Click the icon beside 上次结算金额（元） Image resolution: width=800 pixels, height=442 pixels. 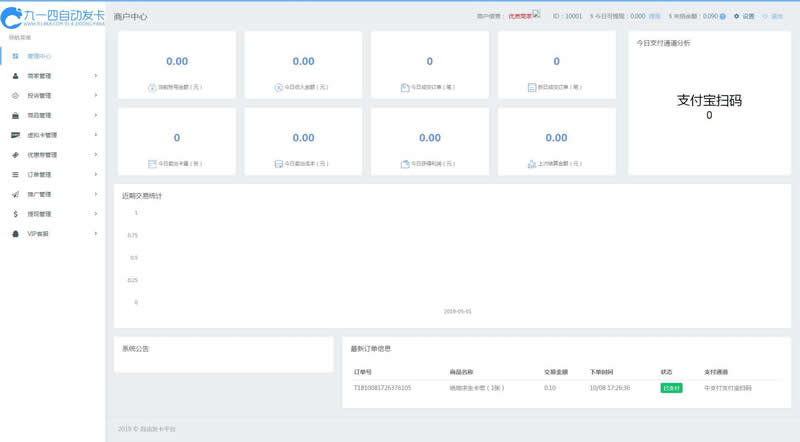pos(532,164)
